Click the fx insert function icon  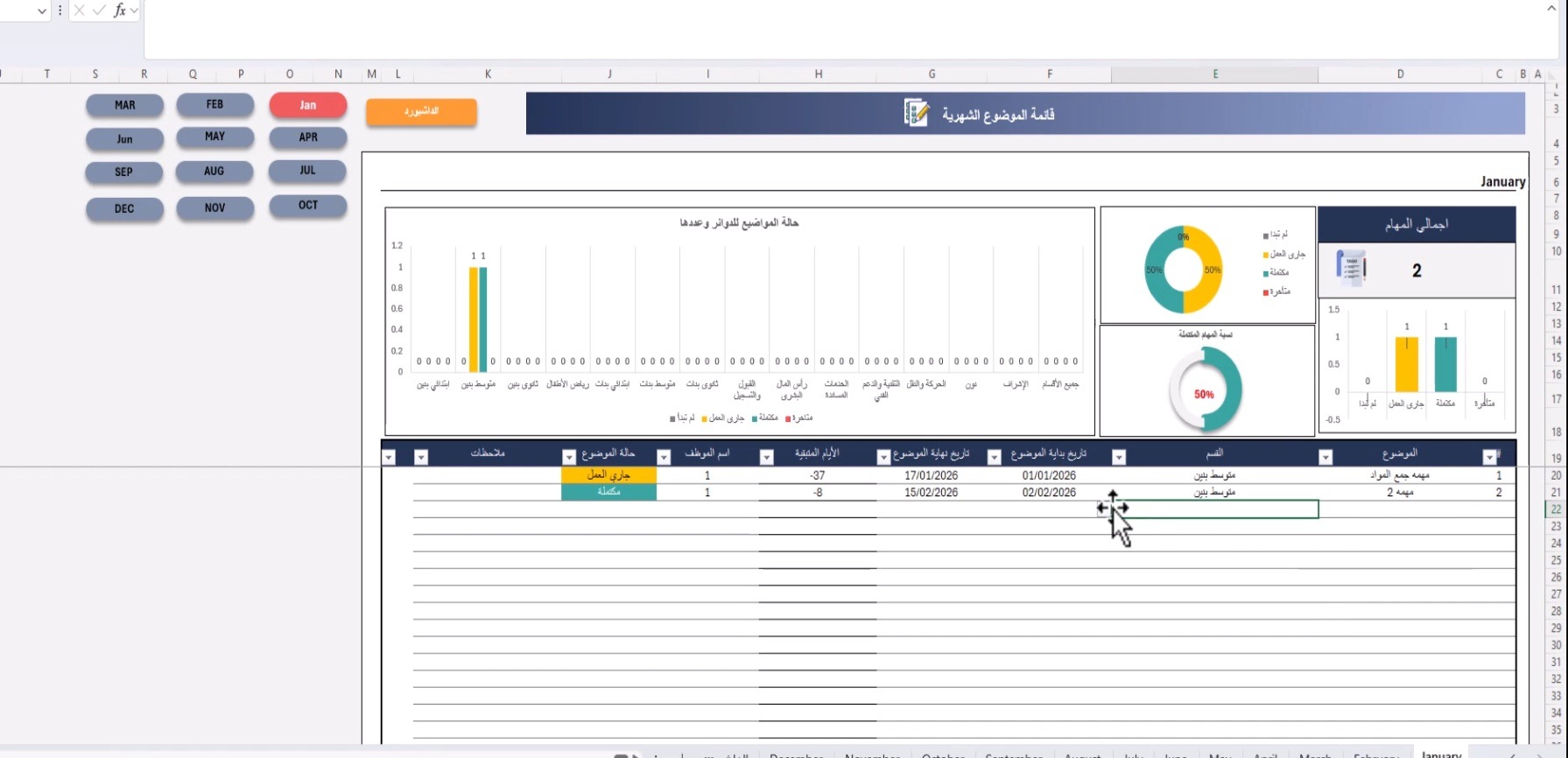120,11
